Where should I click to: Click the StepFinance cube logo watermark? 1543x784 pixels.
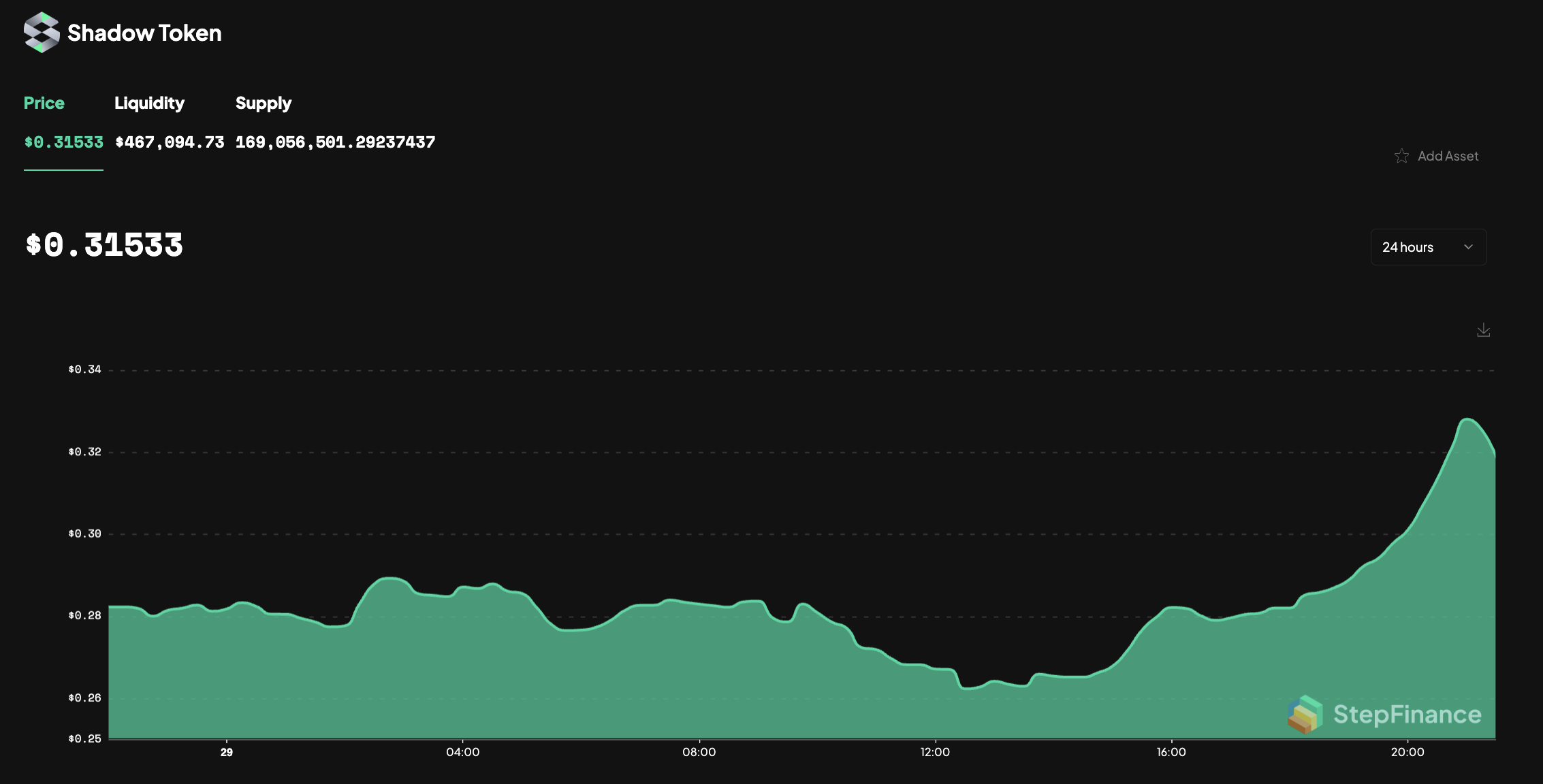pyautogui.click(x=1305, y=715)
